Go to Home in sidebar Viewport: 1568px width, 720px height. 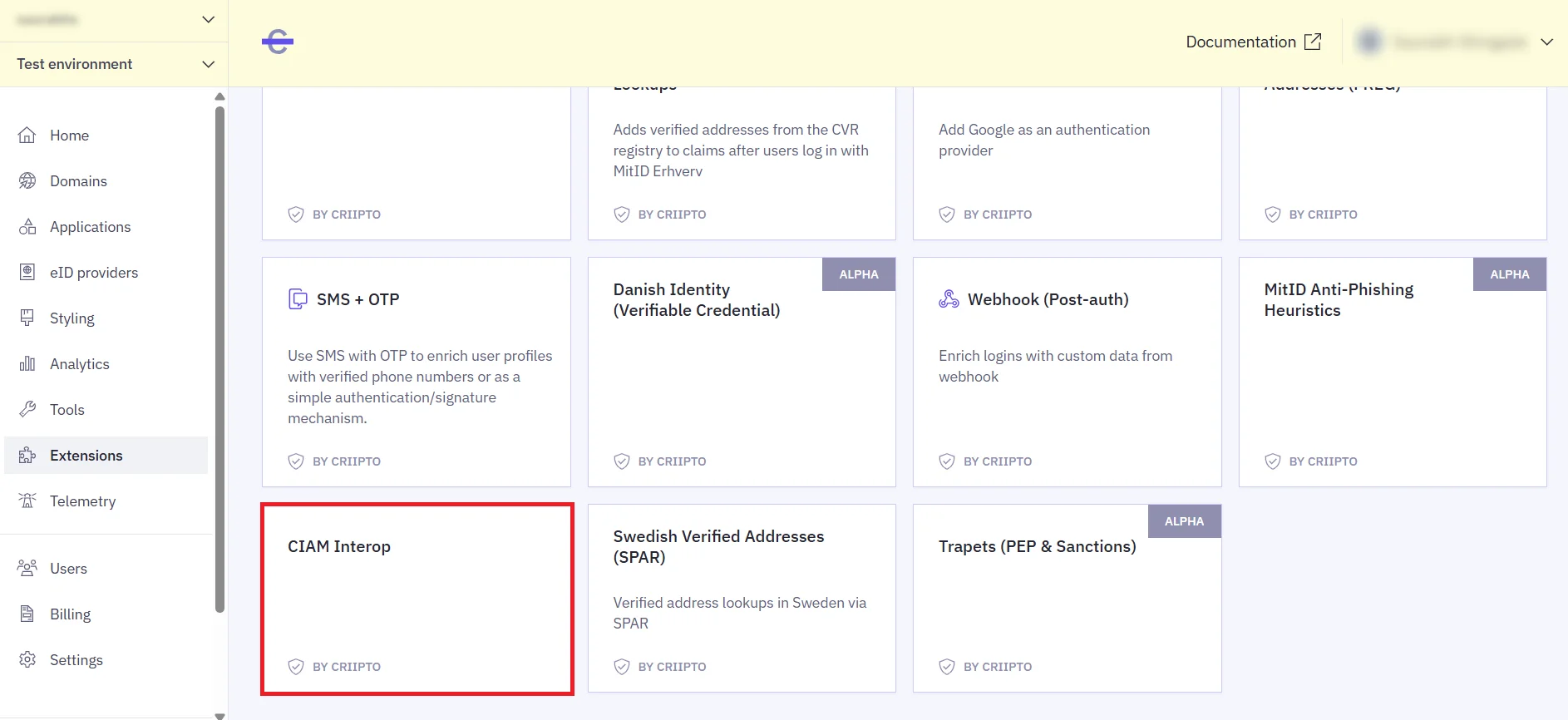(x=106, y=136)
